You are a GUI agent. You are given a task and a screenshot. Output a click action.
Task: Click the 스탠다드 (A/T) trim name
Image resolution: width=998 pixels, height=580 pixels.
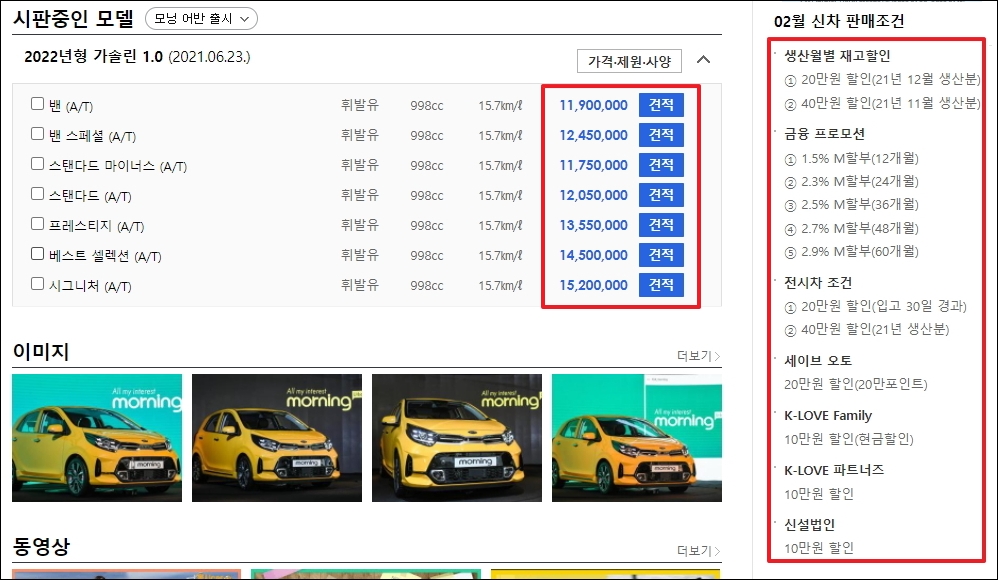(90, 195)
